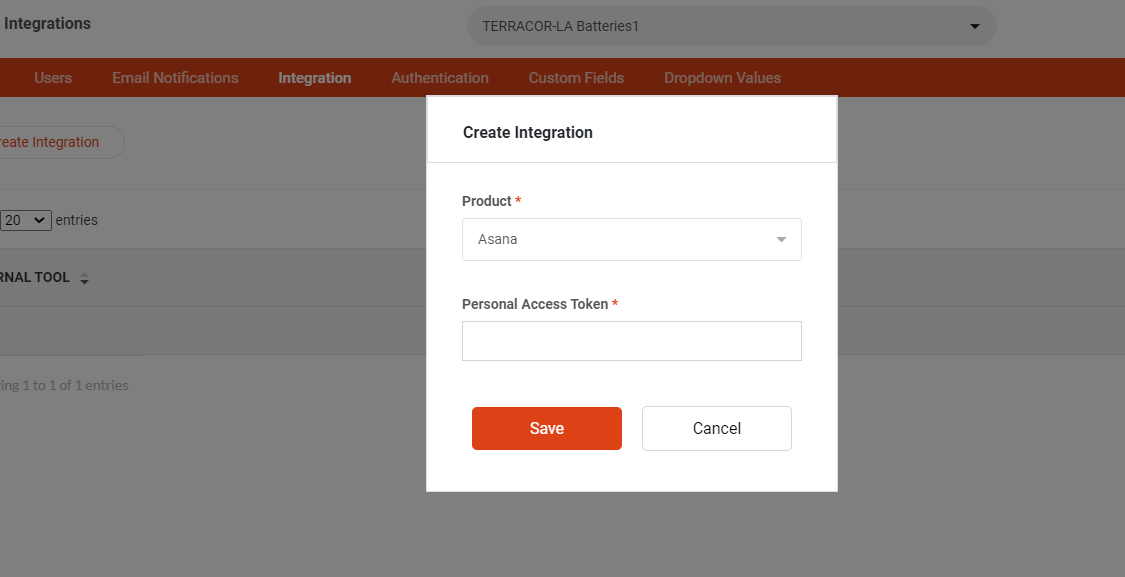Image resolution: width=1125 pixels, height=577 pixels.
Task: Click the Save button
Action: 547,428
